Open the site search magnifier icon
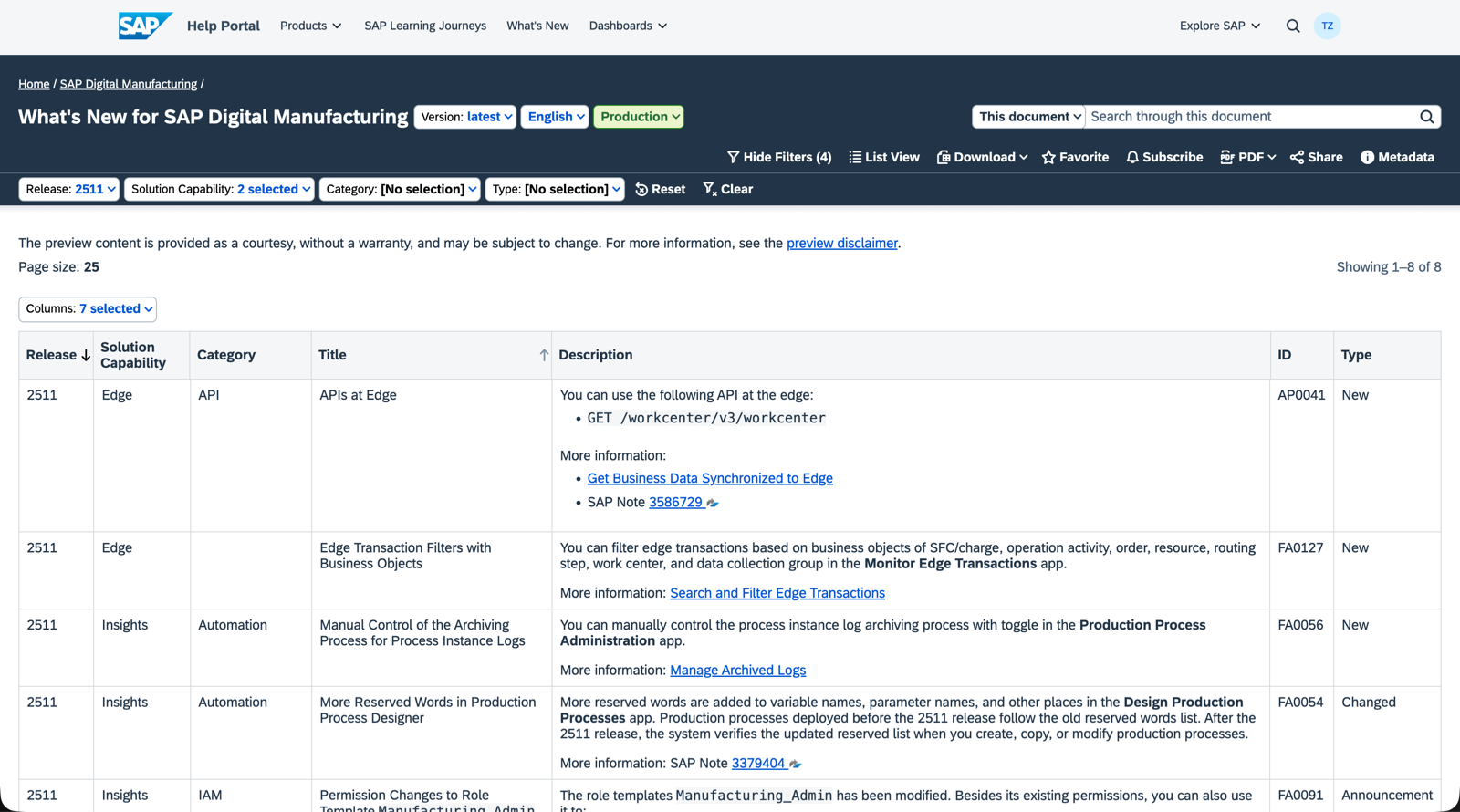This screenshot has width=1460, height=812. 1293,26
